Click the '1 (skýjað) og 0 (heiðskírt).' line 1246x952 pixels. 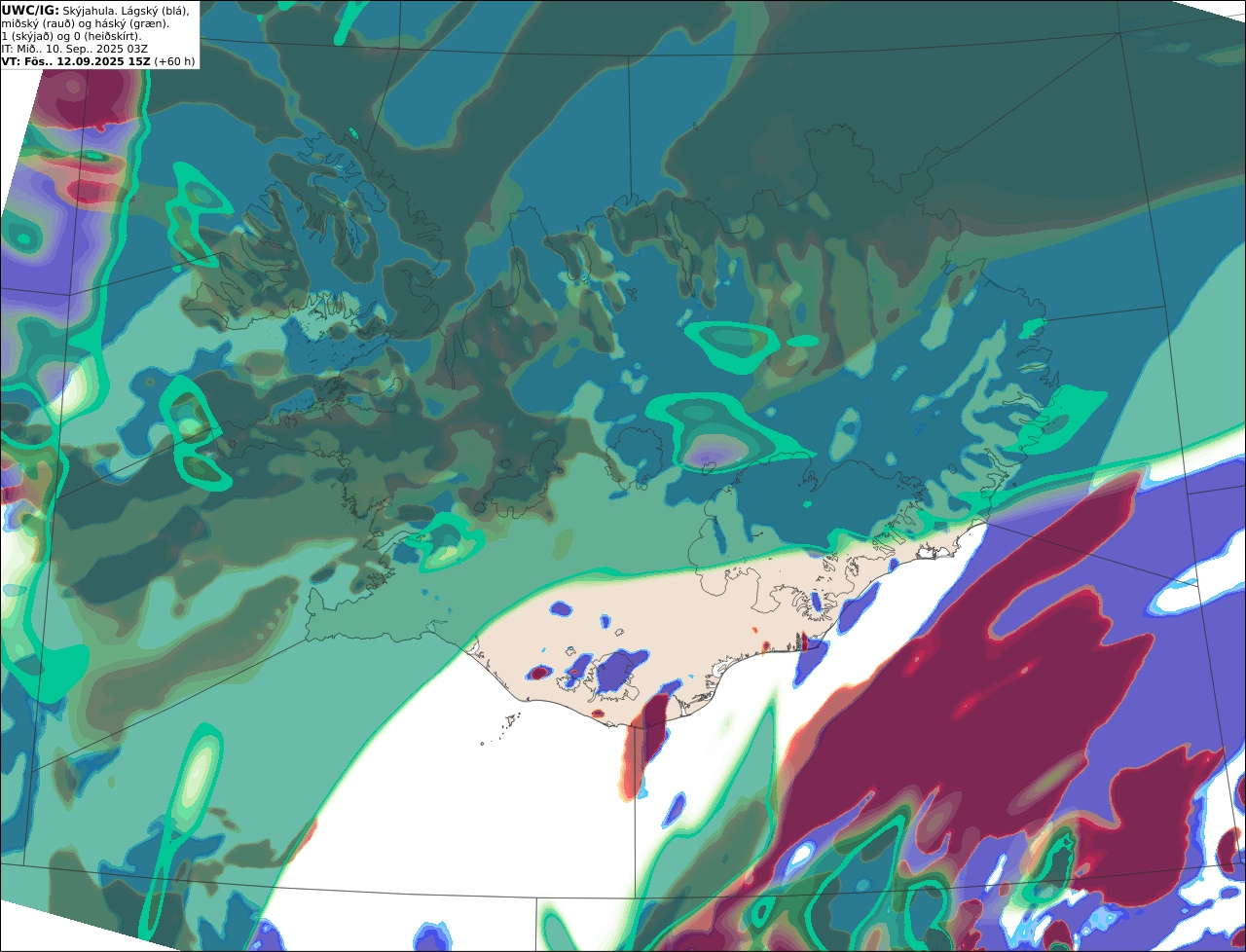[x=71, y=35]
